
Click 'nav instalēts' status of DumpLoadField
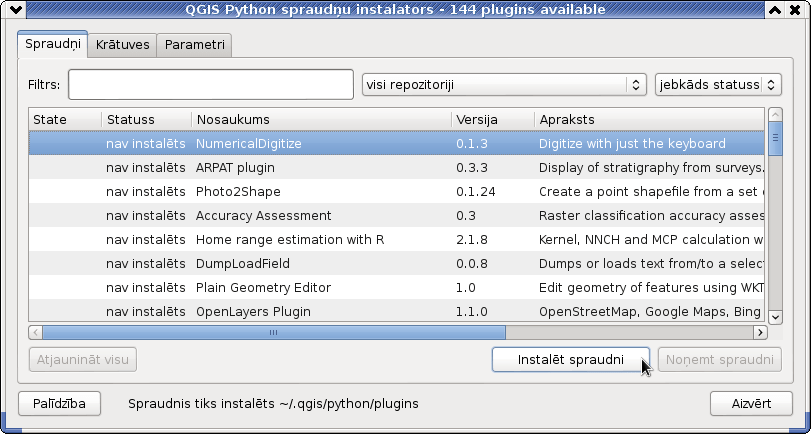(145, 263)
